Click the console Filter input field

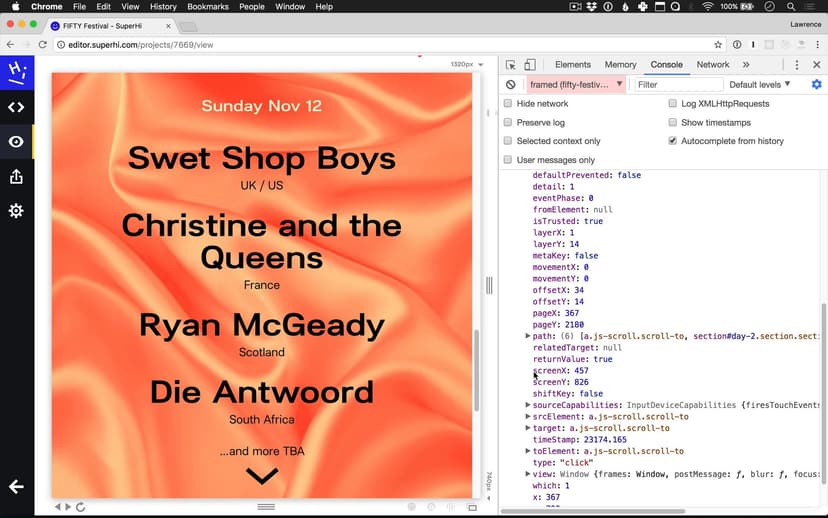click(x=677, y=85)
